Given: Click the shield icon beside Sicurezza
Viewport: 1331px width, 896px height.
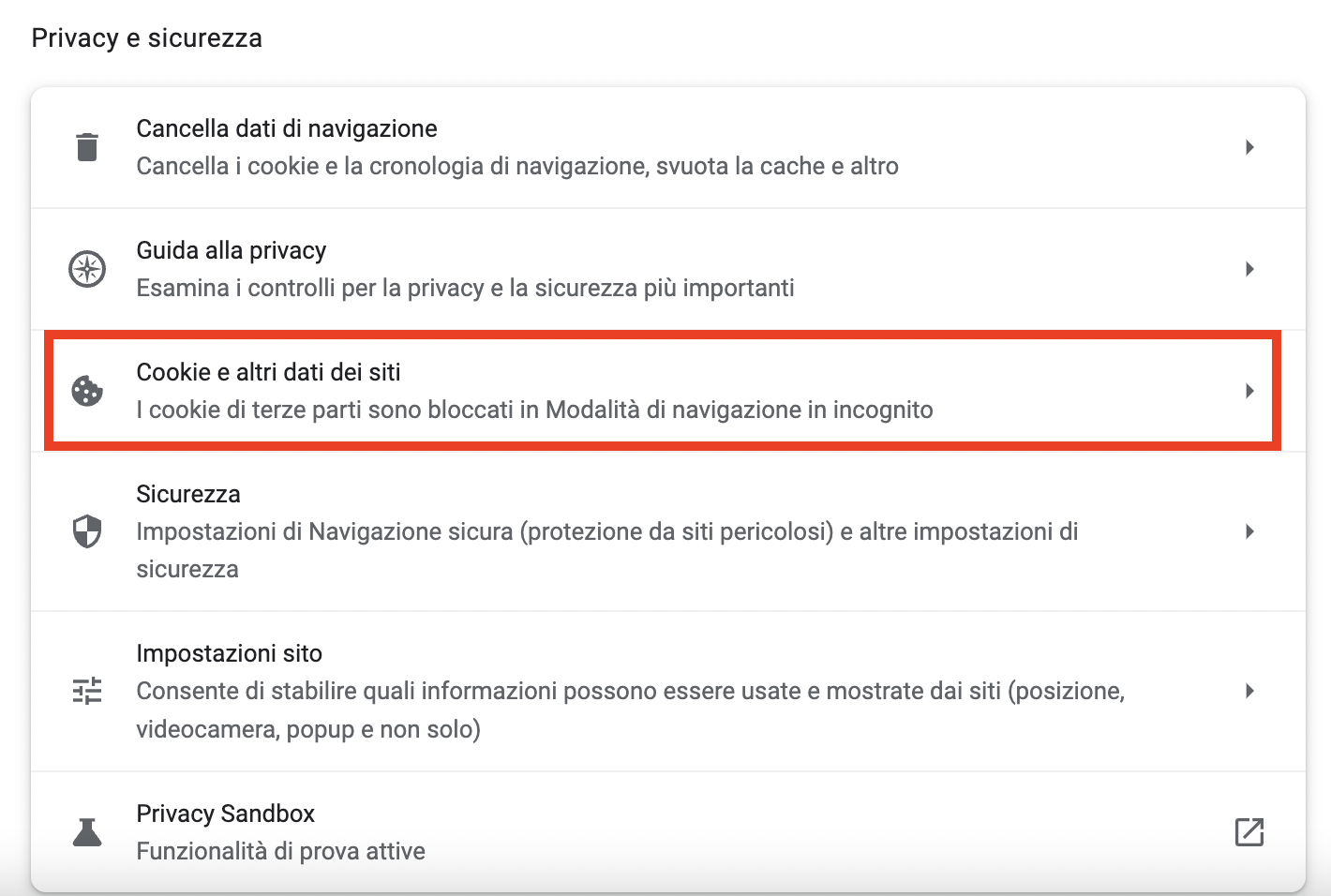Looking at the screenshot, I should [87, 531].
